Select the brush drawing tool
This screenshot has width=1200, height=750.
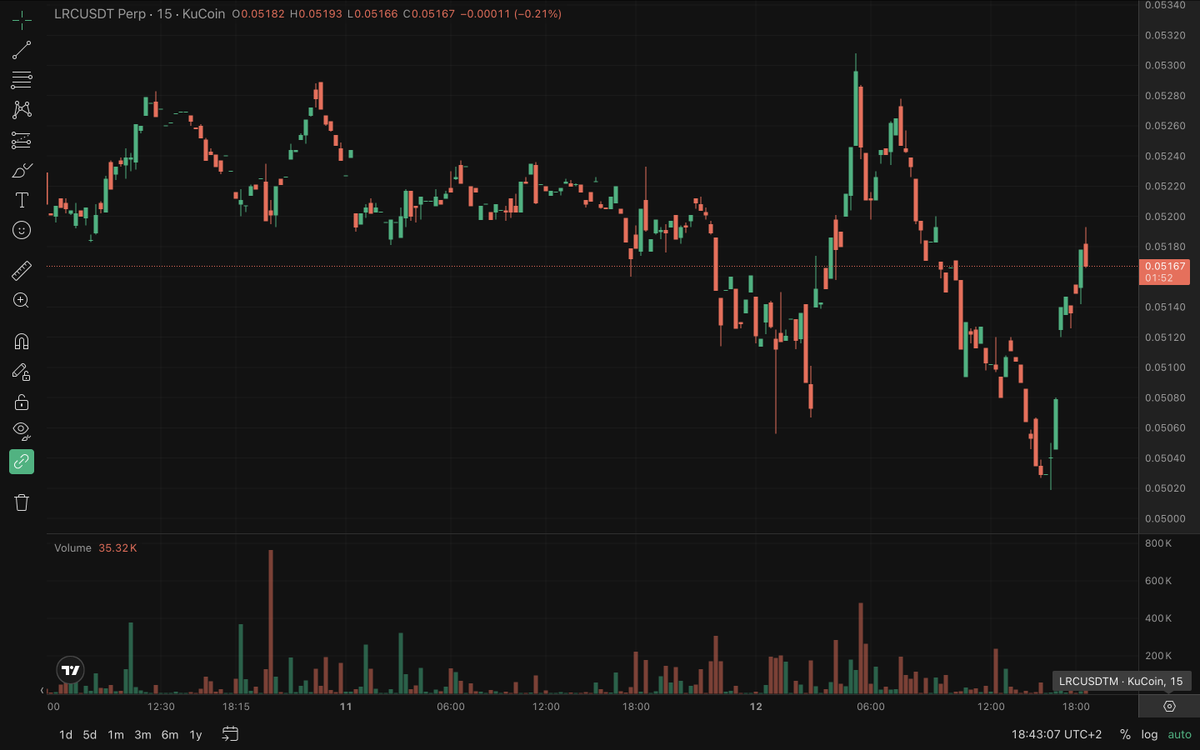click(x=21, y=170)
